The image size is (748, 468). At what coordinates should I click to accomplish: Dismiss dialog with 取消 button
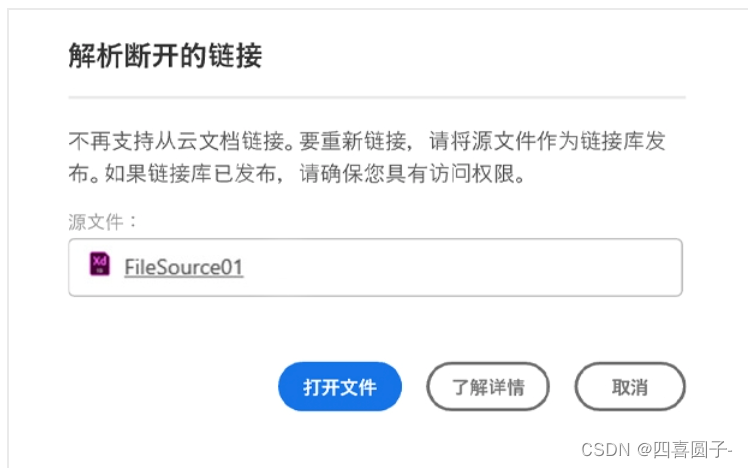[630, 386]
